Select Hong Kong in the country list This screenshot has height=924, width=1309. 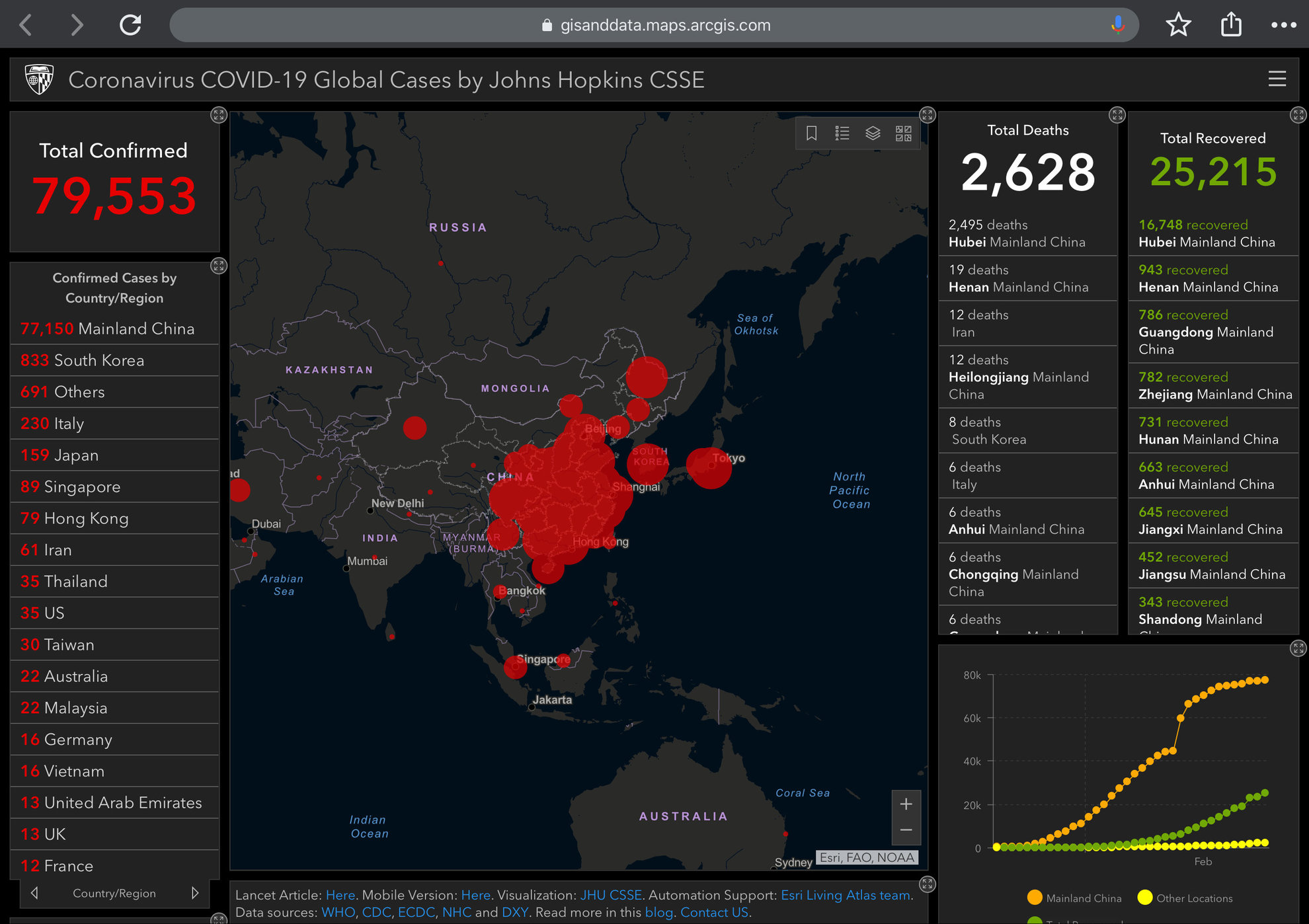pos(114,518)
